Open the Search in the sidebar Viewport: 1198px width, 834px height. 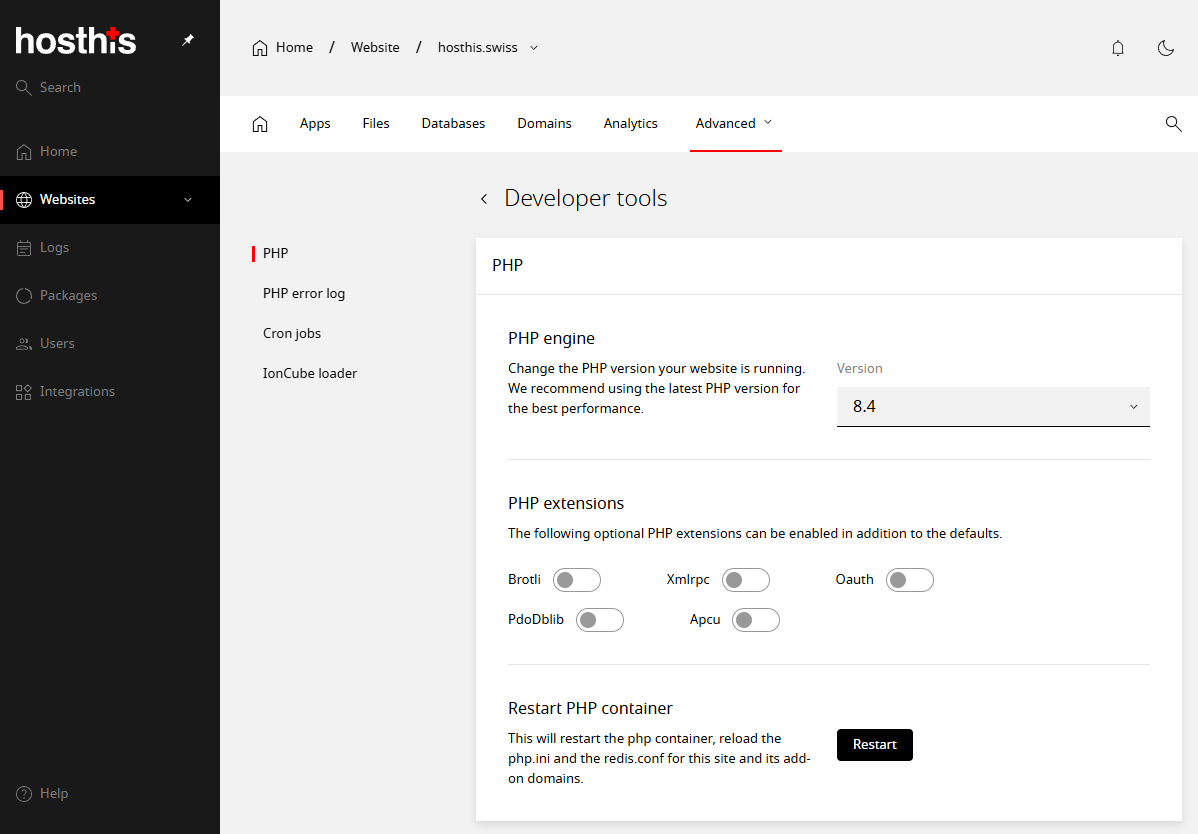[60, 87]
